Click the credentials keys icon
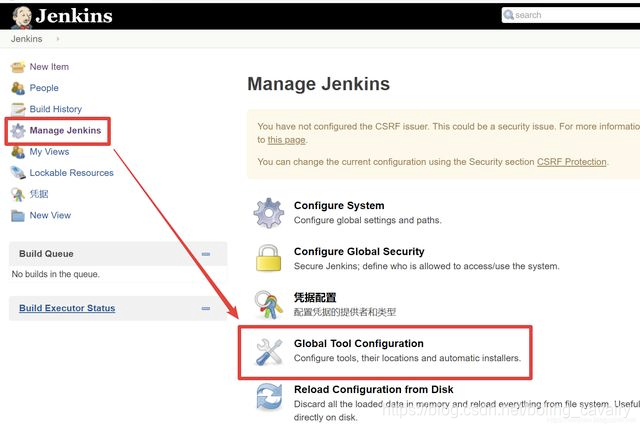This screenshot has height=428, width=640. (269, 304)
